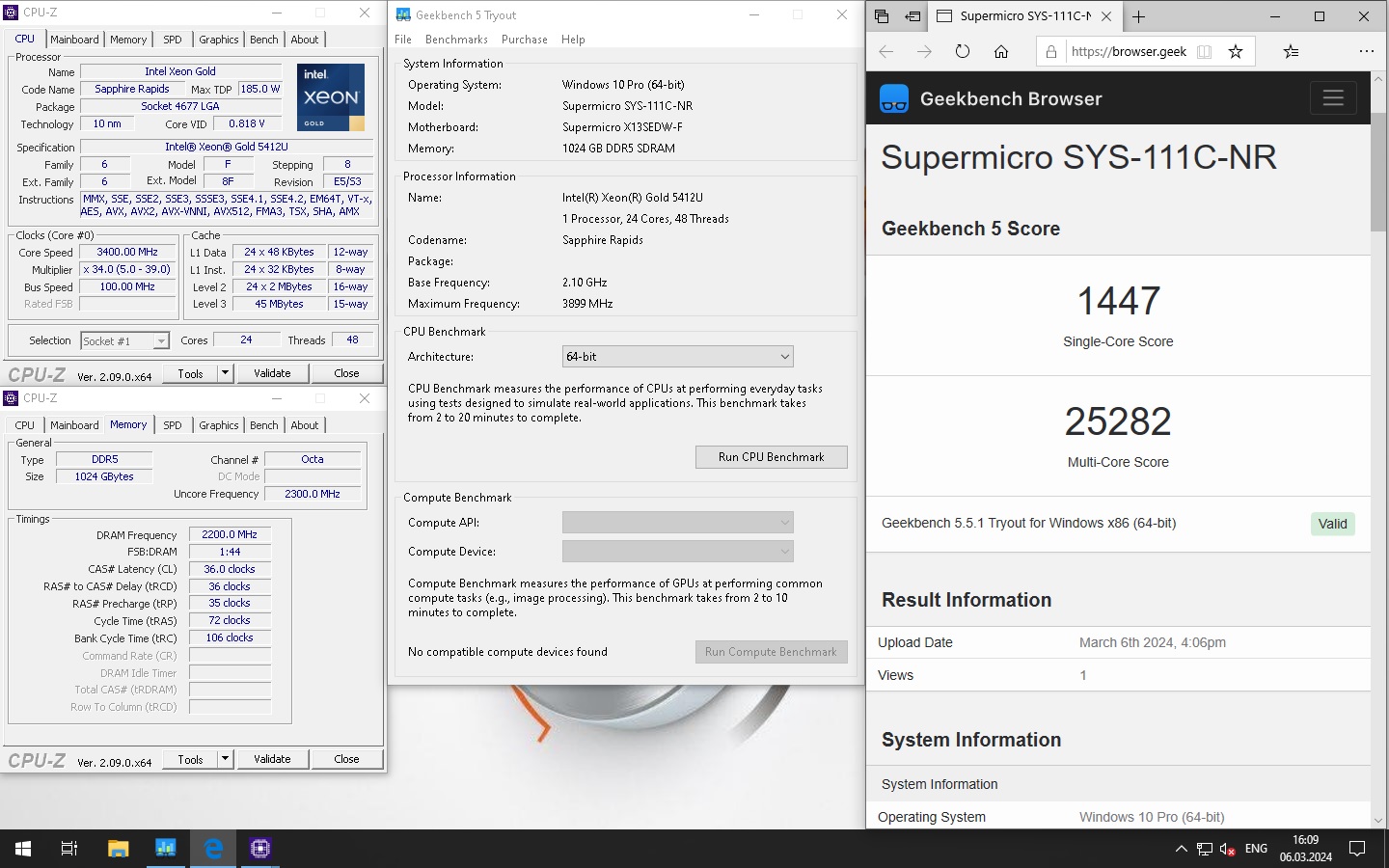1389x868 pixels.
Task: Click the browser back arrow
Action: coord(886,51)
